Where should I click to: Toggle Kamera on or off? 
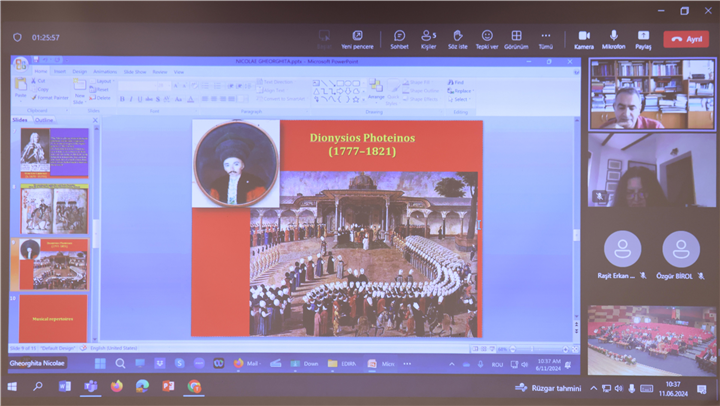pyautogui.click(x=584, y=39)
